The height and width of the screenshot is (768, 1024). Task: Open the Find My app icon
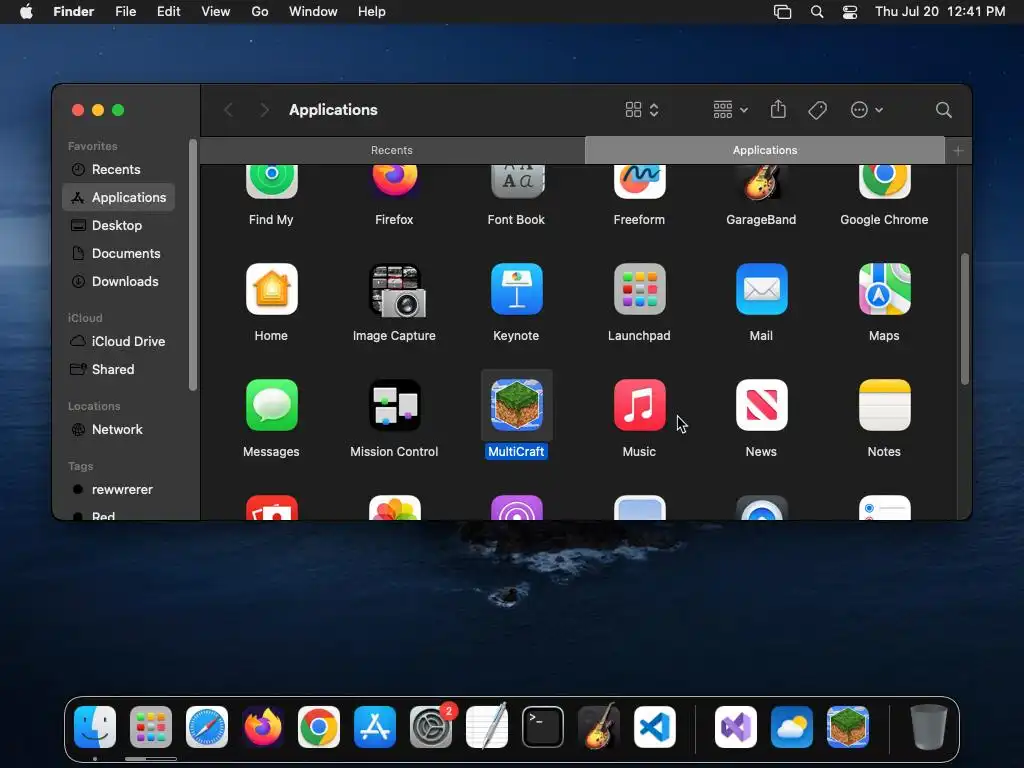tap(271, 182)
